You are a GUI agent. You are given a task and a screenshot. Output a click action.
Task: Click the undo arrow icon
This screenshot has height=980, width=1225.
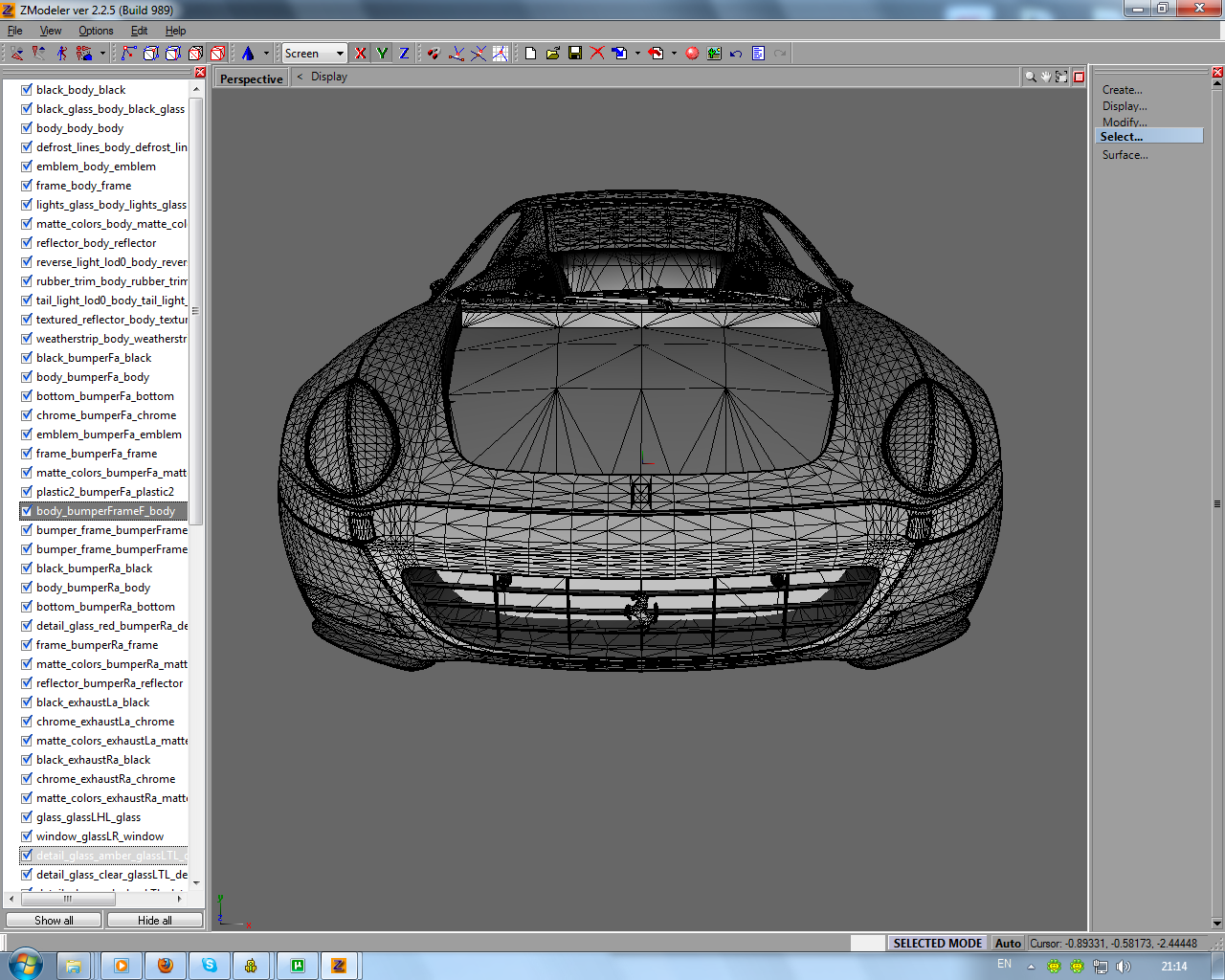coord(736,54)
